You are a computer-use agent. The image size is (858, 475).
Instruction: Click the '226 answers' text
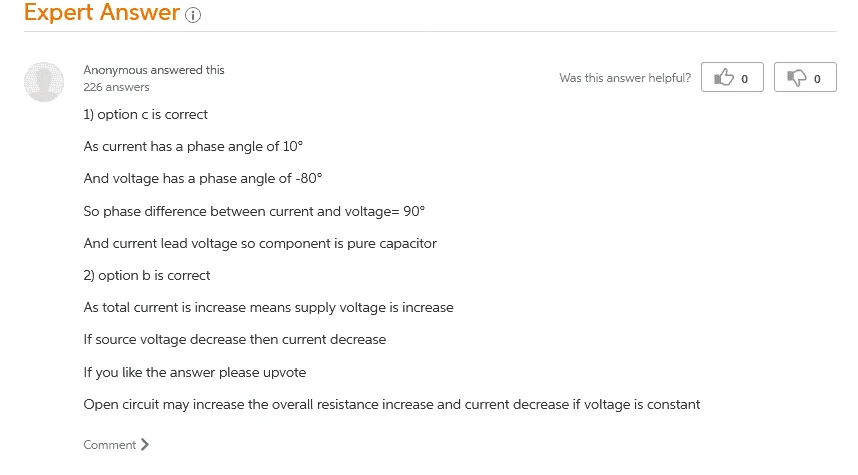(116, 87)
